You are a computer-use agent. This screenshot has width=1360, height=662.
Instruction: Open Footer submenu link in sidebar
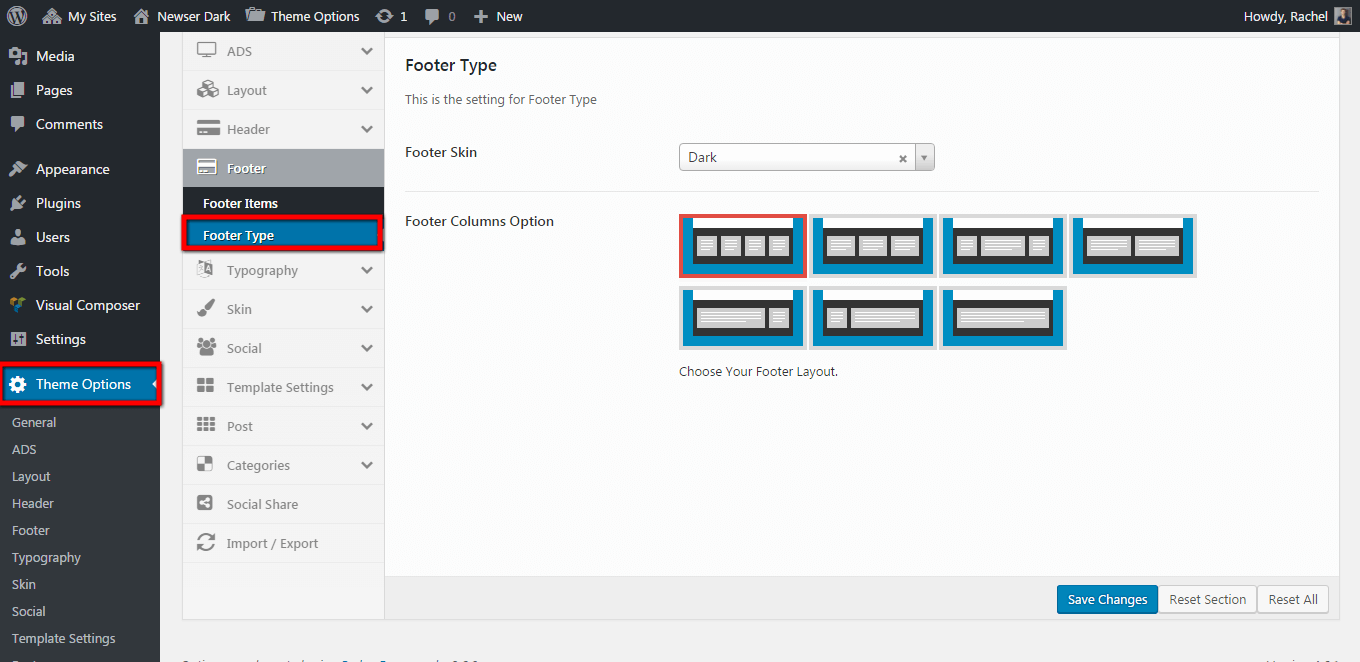pyautogui.click(x=31, y=530)
